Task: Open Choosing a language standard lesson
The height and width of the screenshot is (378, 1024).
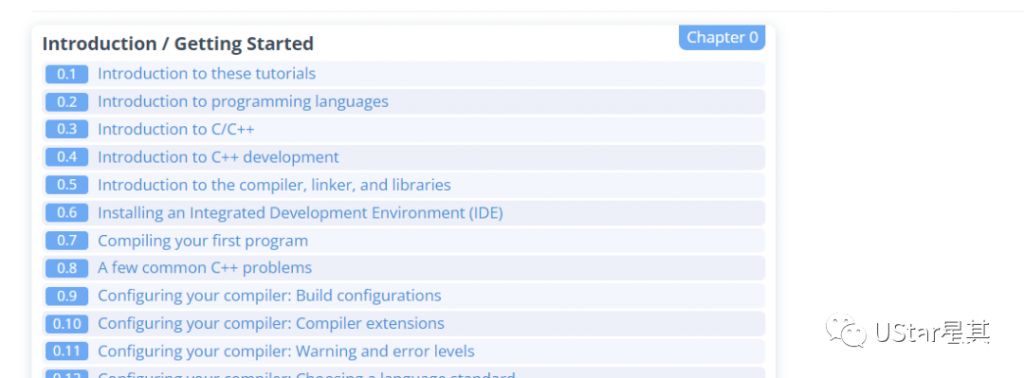Action: pos(306,375)
